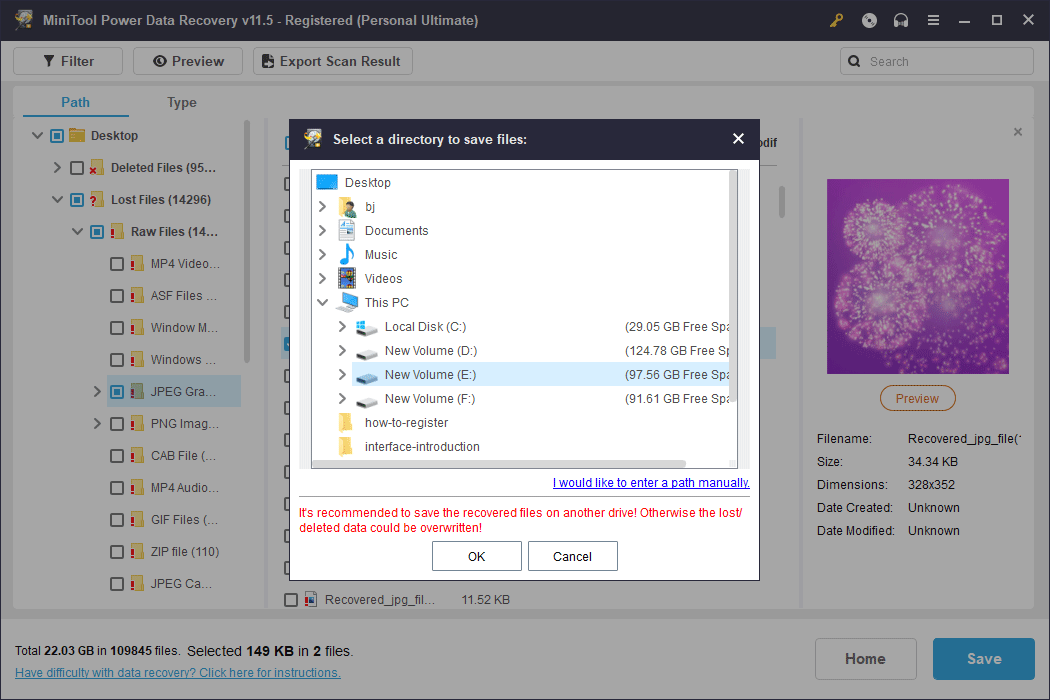The image size is (1050, 700).
Task: Toggle the MP4 Audio checkbox
Action: 117,488
